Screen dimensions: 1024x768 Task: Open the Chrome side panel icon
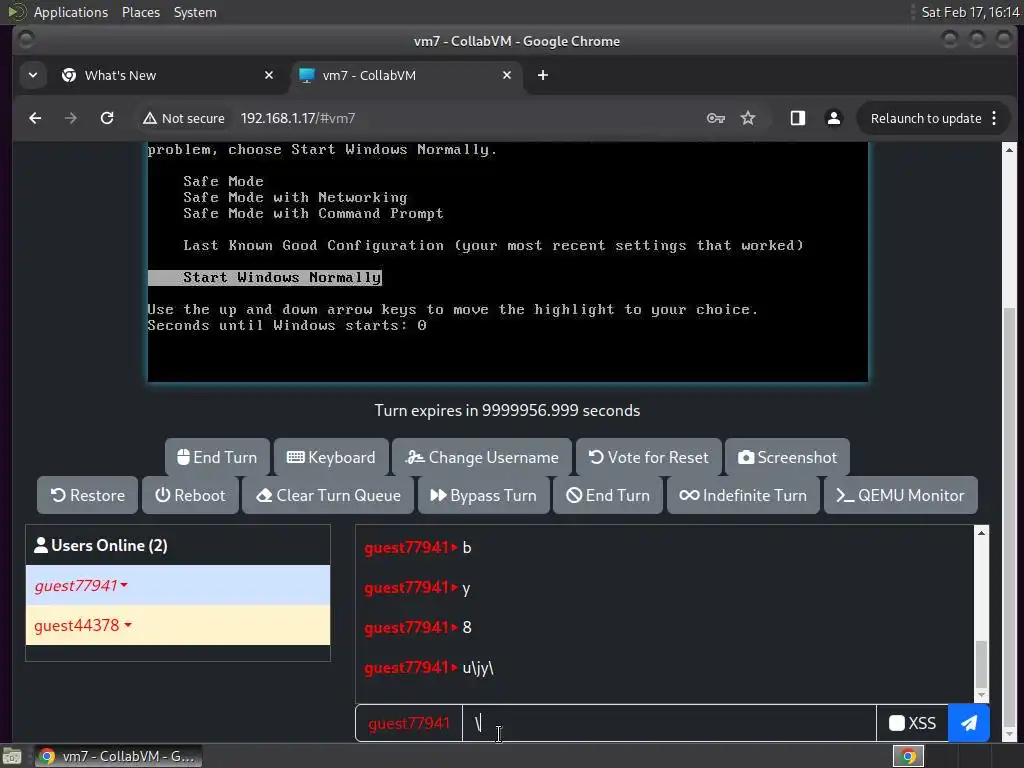click(x=797, y=118)
